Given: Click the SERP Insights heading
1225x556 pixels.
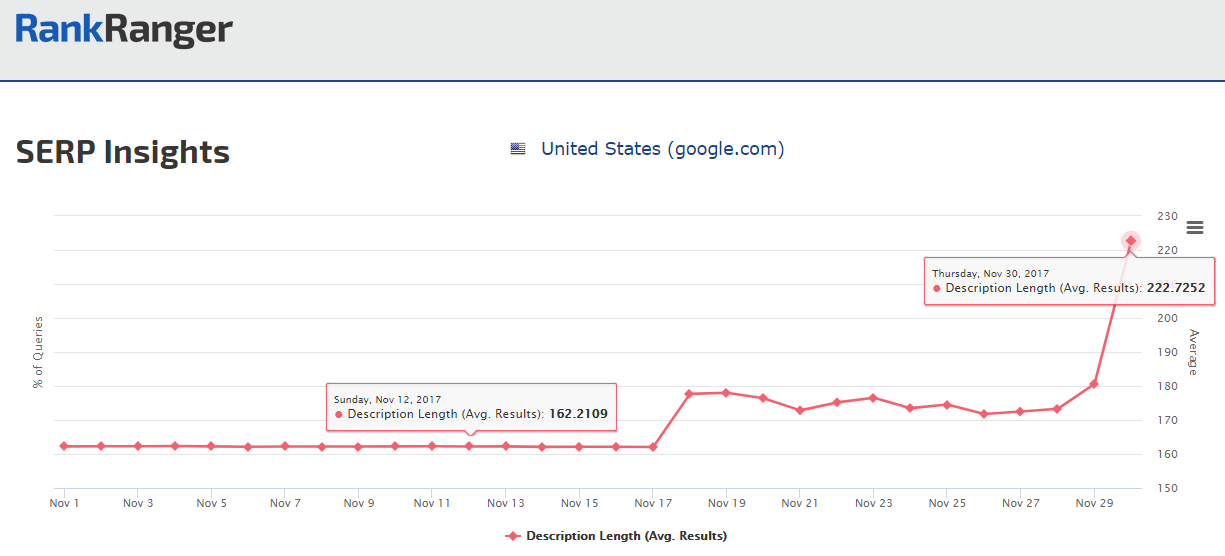Looking at the screenshot, I should (x=123, y=152).
